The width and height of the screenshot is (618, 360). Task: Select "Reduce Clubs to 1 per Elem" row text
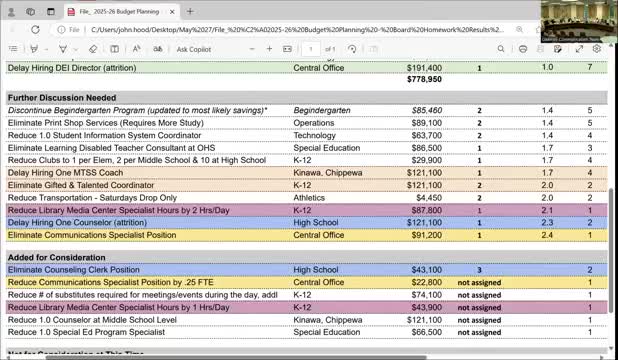pos(137,160)
